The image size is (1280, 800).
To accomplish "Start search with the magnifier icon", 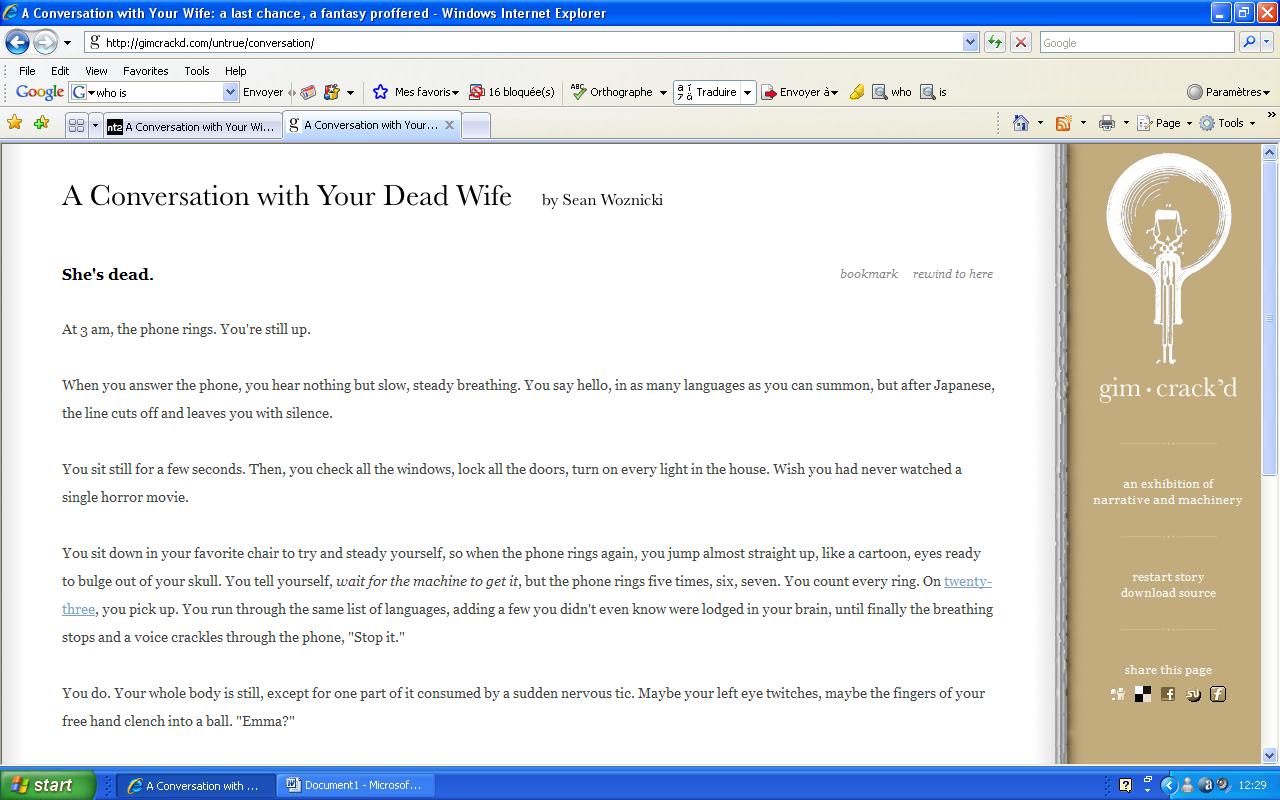I will pyautogui.click(x=1248, y=42).
